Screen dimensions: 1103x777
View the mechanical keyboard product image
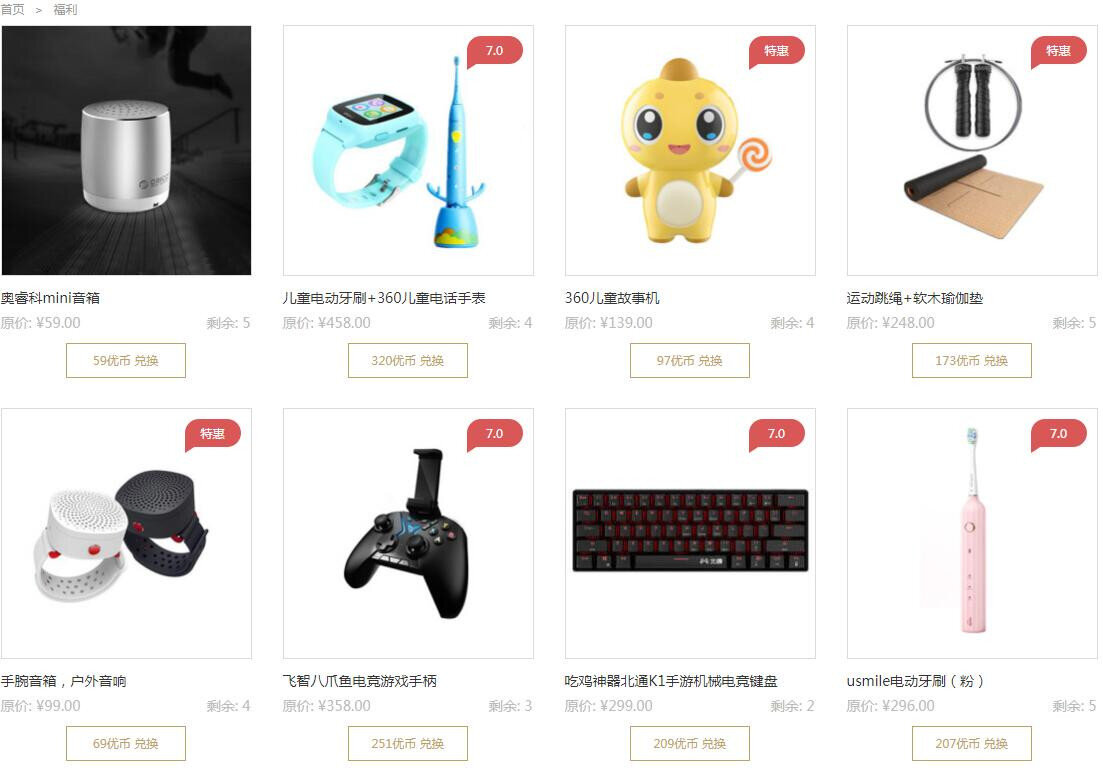691,534
